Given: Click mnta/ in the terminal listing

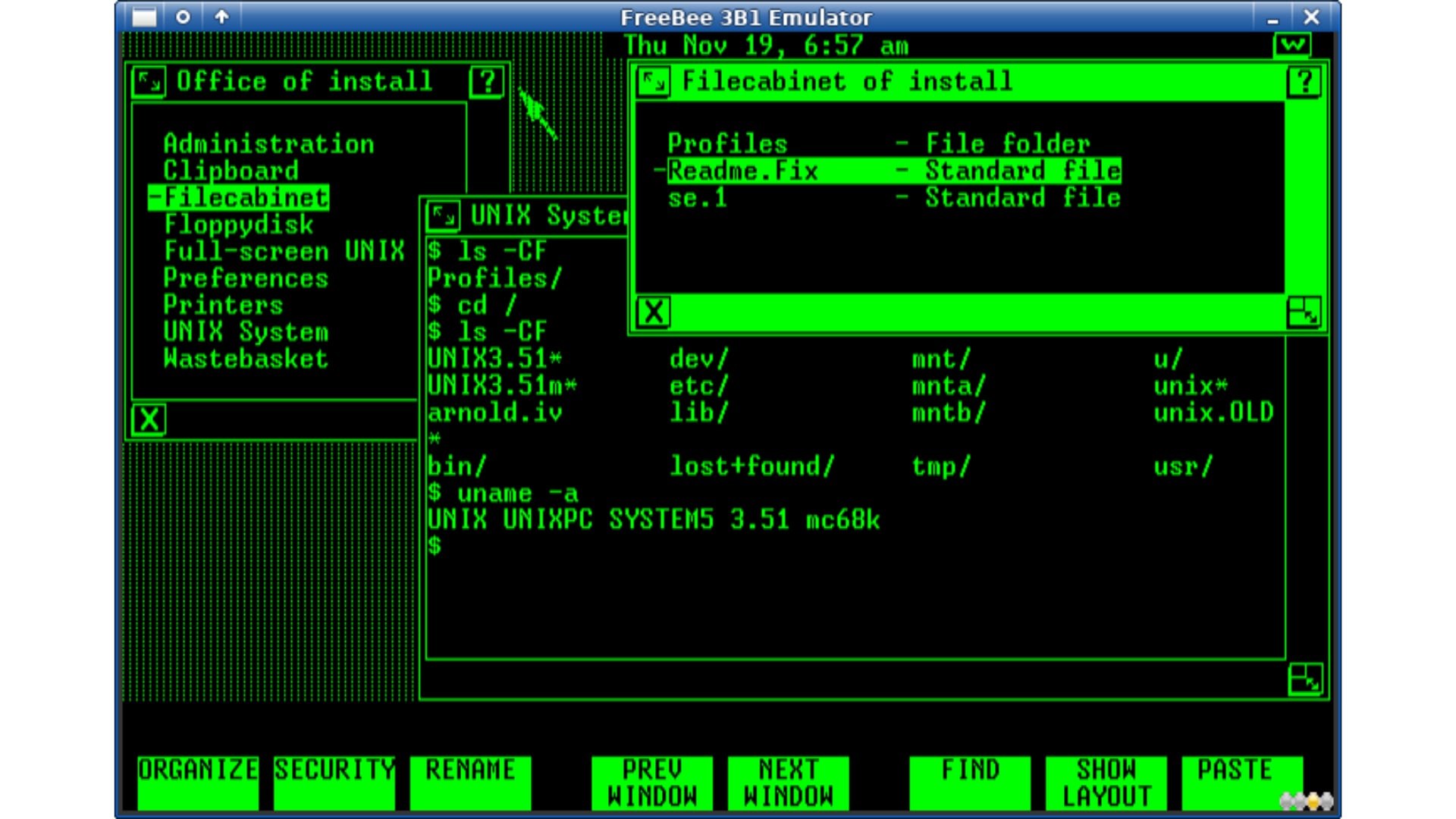Looking at the screenshot, I should coord(948,386).
